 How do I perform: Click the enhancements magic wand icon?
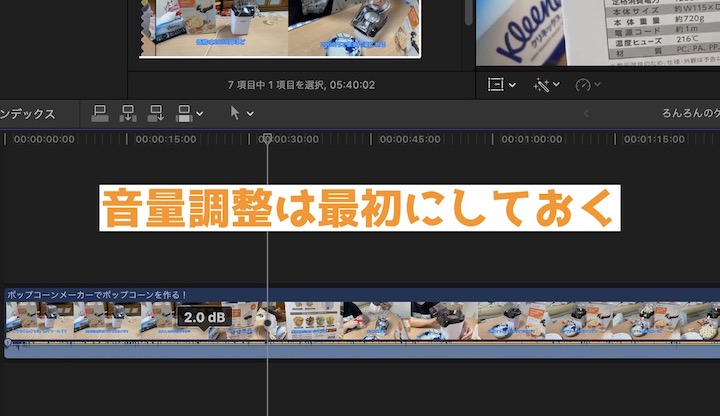[x=541, y=85]
